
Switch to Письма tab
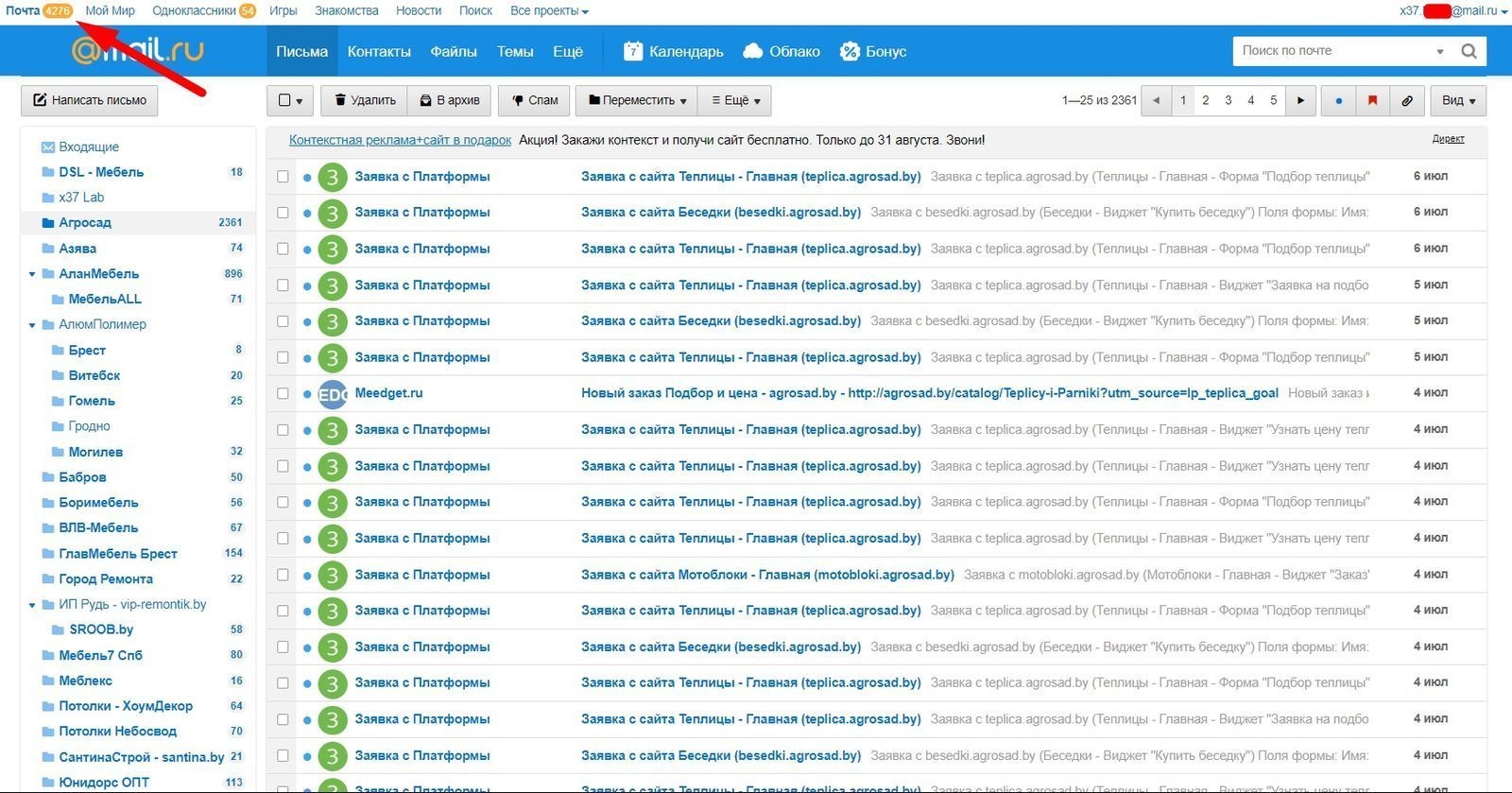[x=302, y=51]
